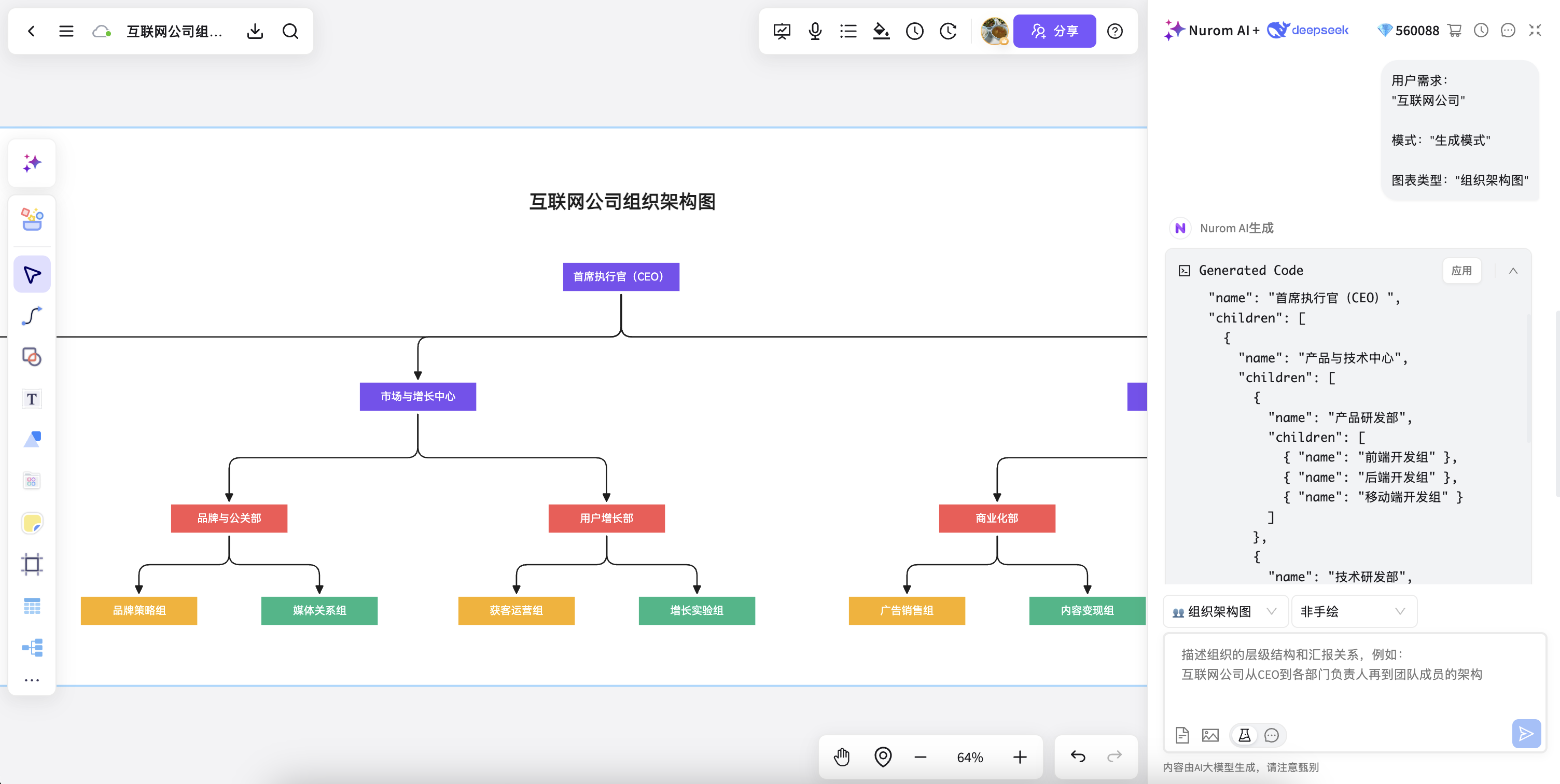This screenshot has width=1560, height=784.
Task: Click the microphone icon in the toolbar
Action: (815, 31)
